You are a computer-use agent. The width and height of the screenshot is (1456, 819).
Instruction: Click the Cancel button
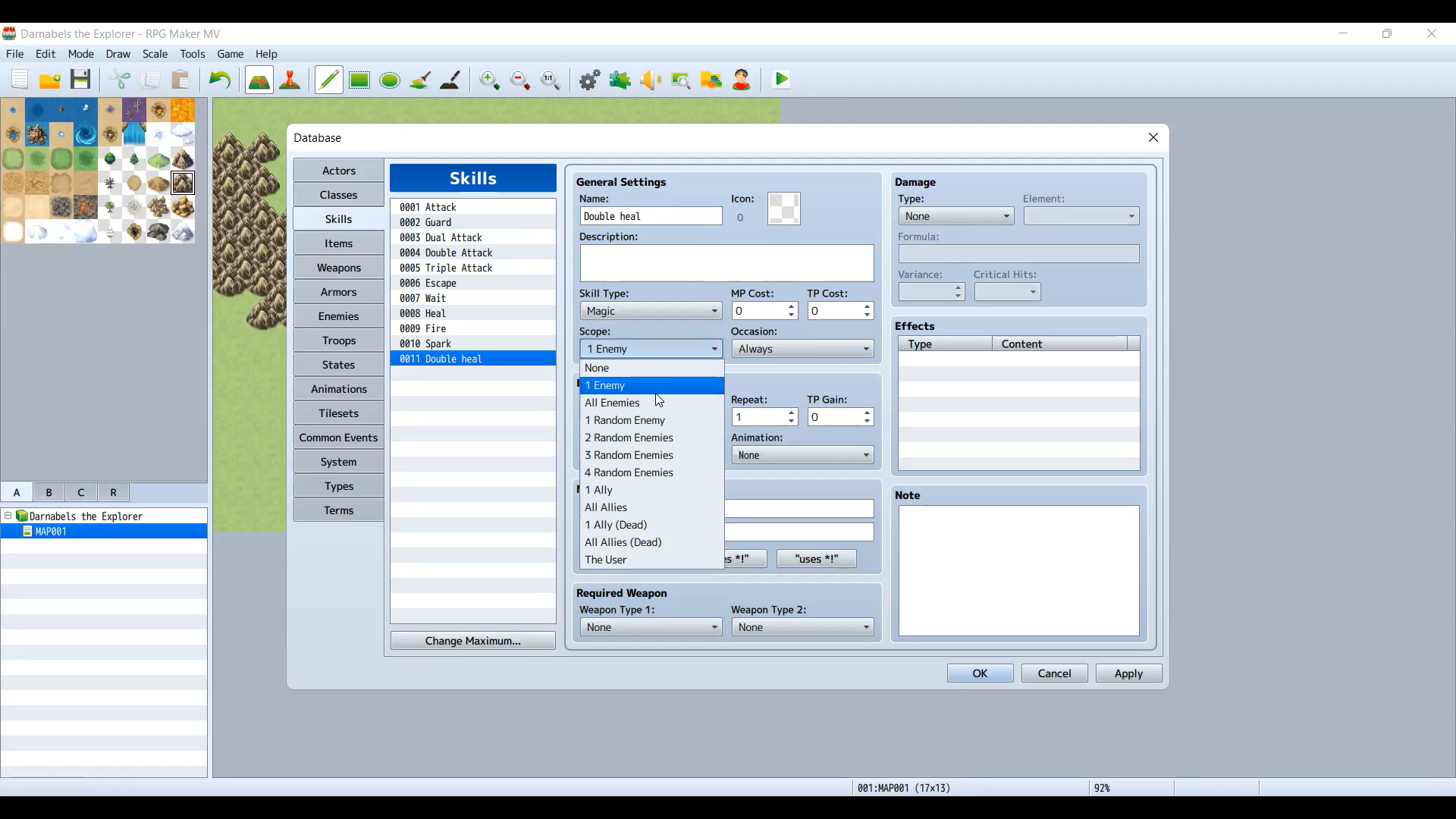(x=1054, y=673)
